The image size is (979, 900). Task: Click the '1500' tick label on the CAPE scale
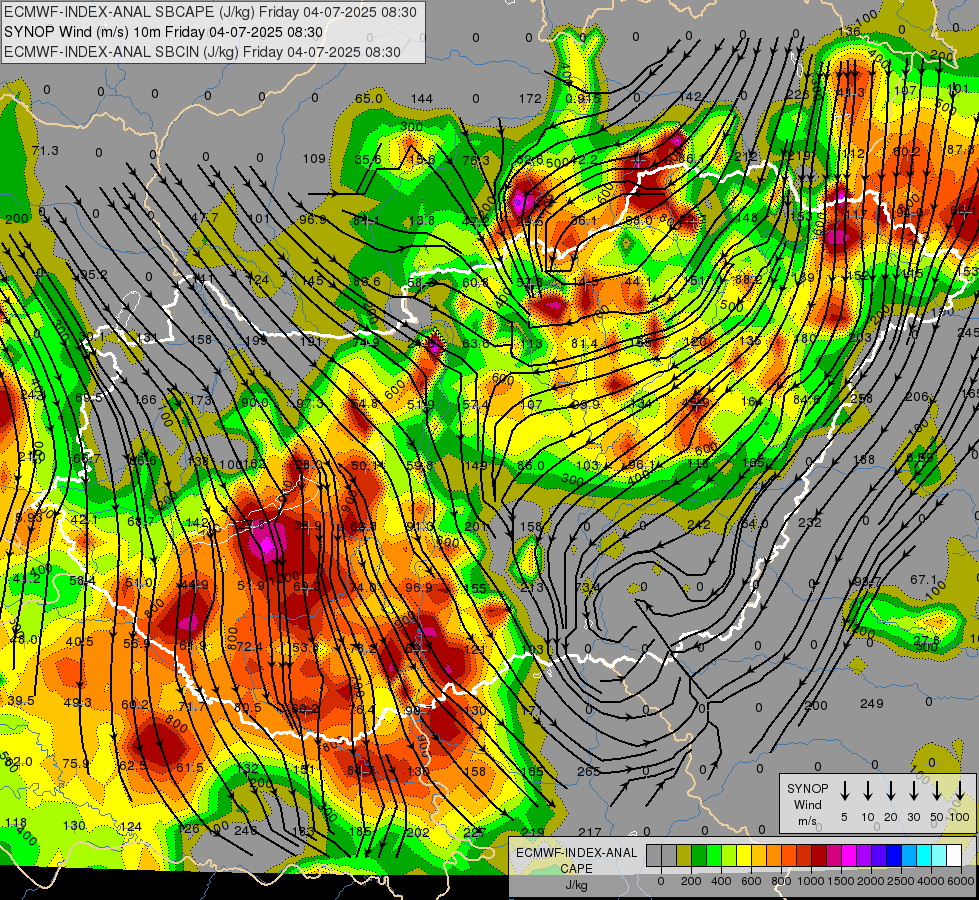tap(840, 881)
